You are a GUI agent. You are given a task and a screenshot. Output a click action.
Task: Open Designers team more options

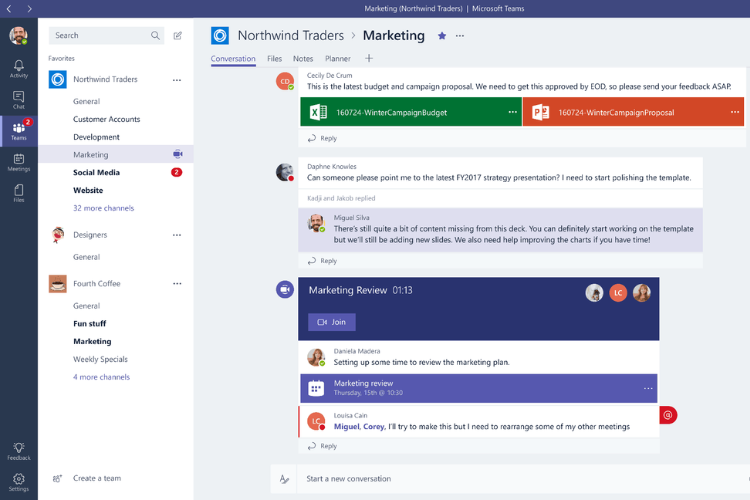coord(177,235)
